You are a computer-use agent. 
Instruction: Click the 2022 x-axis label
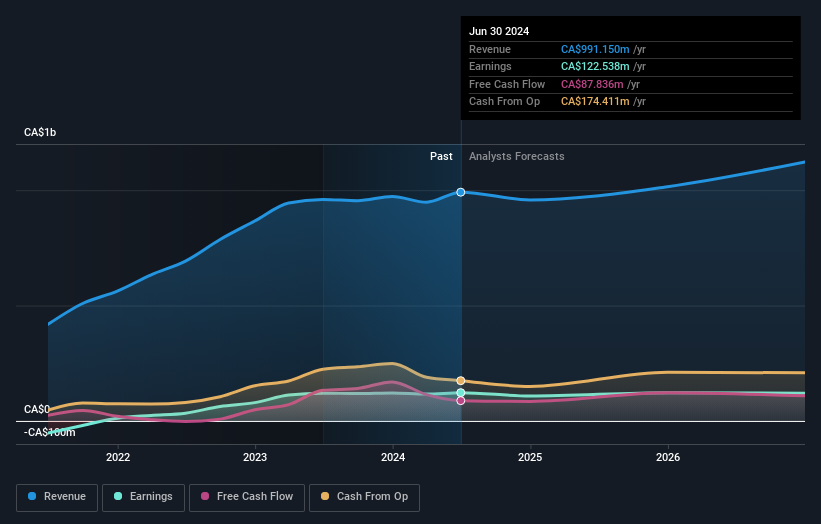(118, 457)
